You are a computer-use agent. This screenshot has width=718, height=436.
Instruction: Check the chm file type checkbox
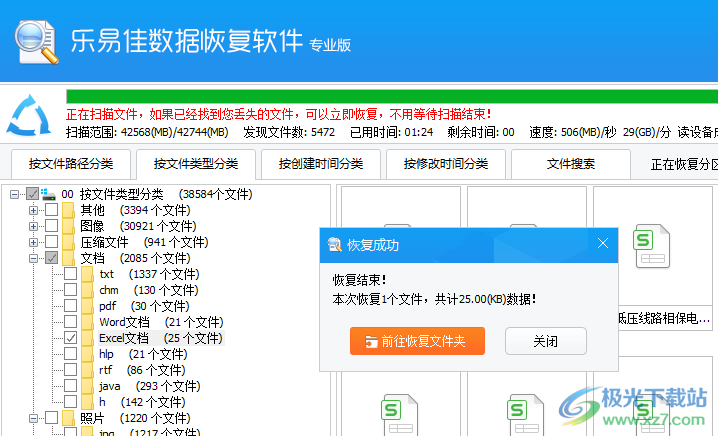[x=71, y=290]
